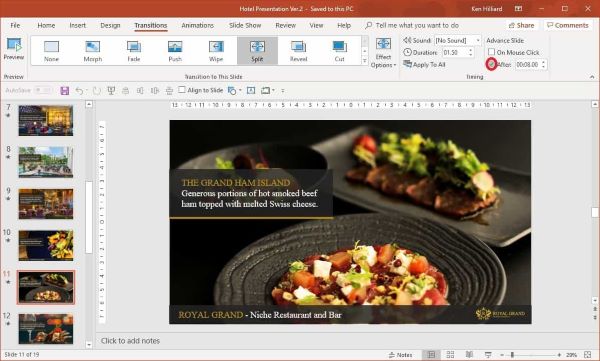Apply the Wipe transition
The height and width of the screenshot is (361, 600).
click(216, 51)
